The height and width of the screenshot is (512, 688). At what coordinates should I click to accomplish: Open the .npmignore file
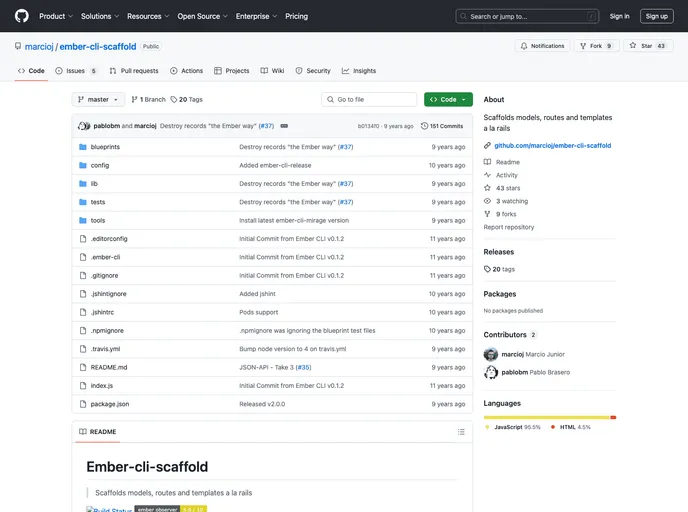tap(107, 331)
